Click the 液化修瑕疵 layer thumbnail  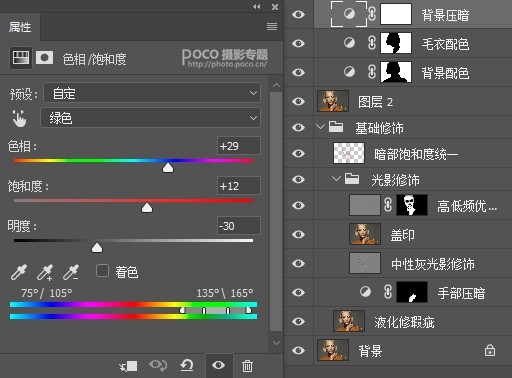click(x=349, y=321)
